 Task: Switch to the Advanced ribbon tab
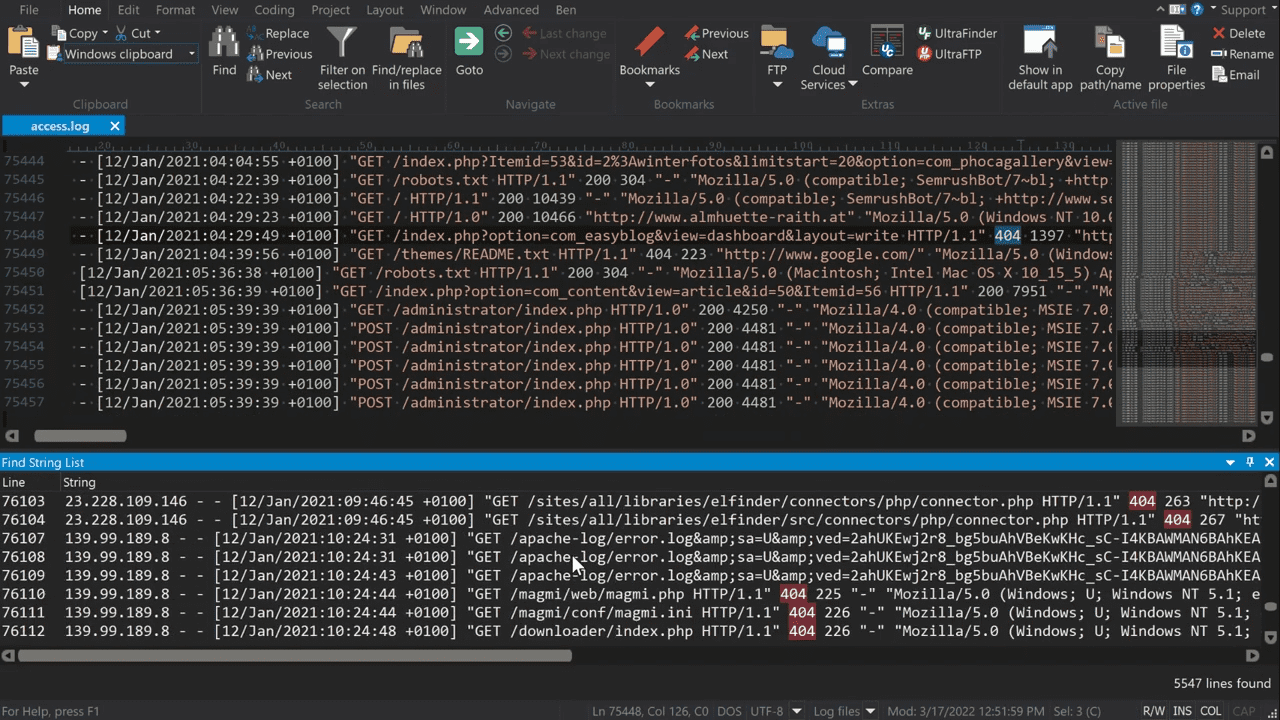[511, 10]
